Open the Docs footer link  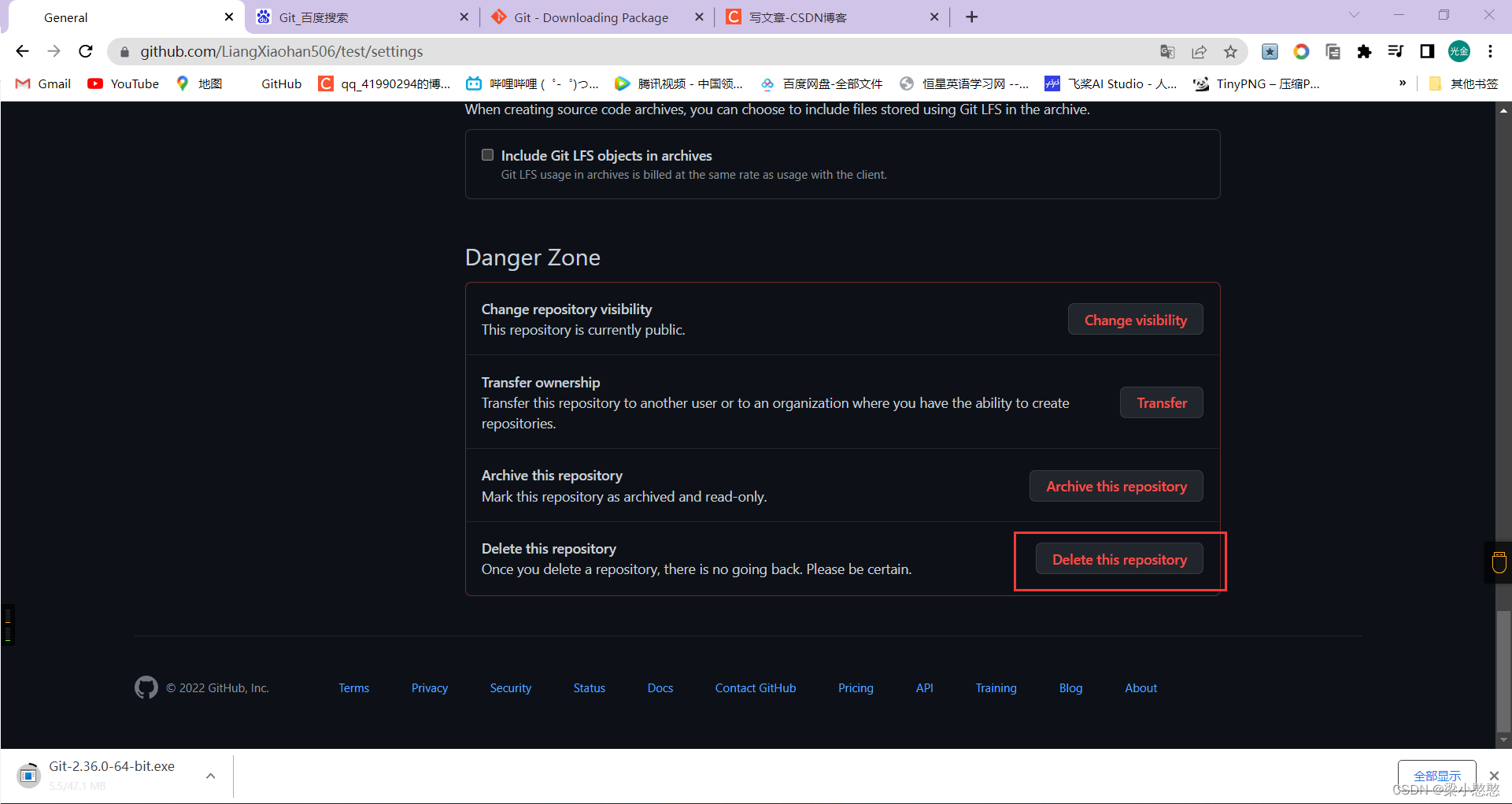pos(660,687)
